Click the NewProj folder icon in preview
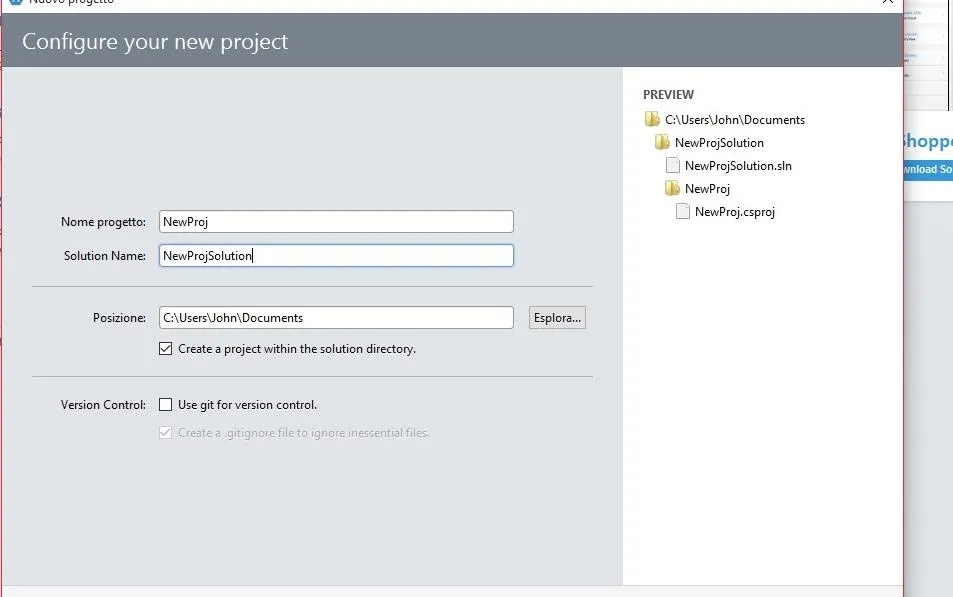The height and width of the screenshot is (597, 953). click(672, 188)
